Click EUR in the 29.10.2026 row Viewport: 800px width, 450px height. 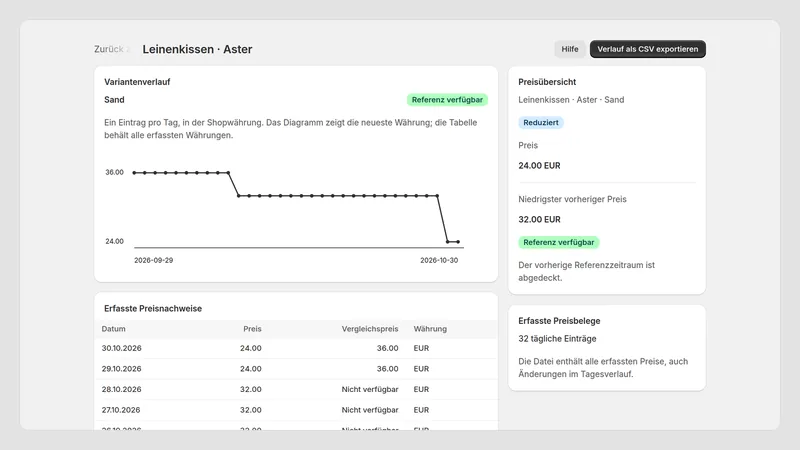[x=421, y=368]
